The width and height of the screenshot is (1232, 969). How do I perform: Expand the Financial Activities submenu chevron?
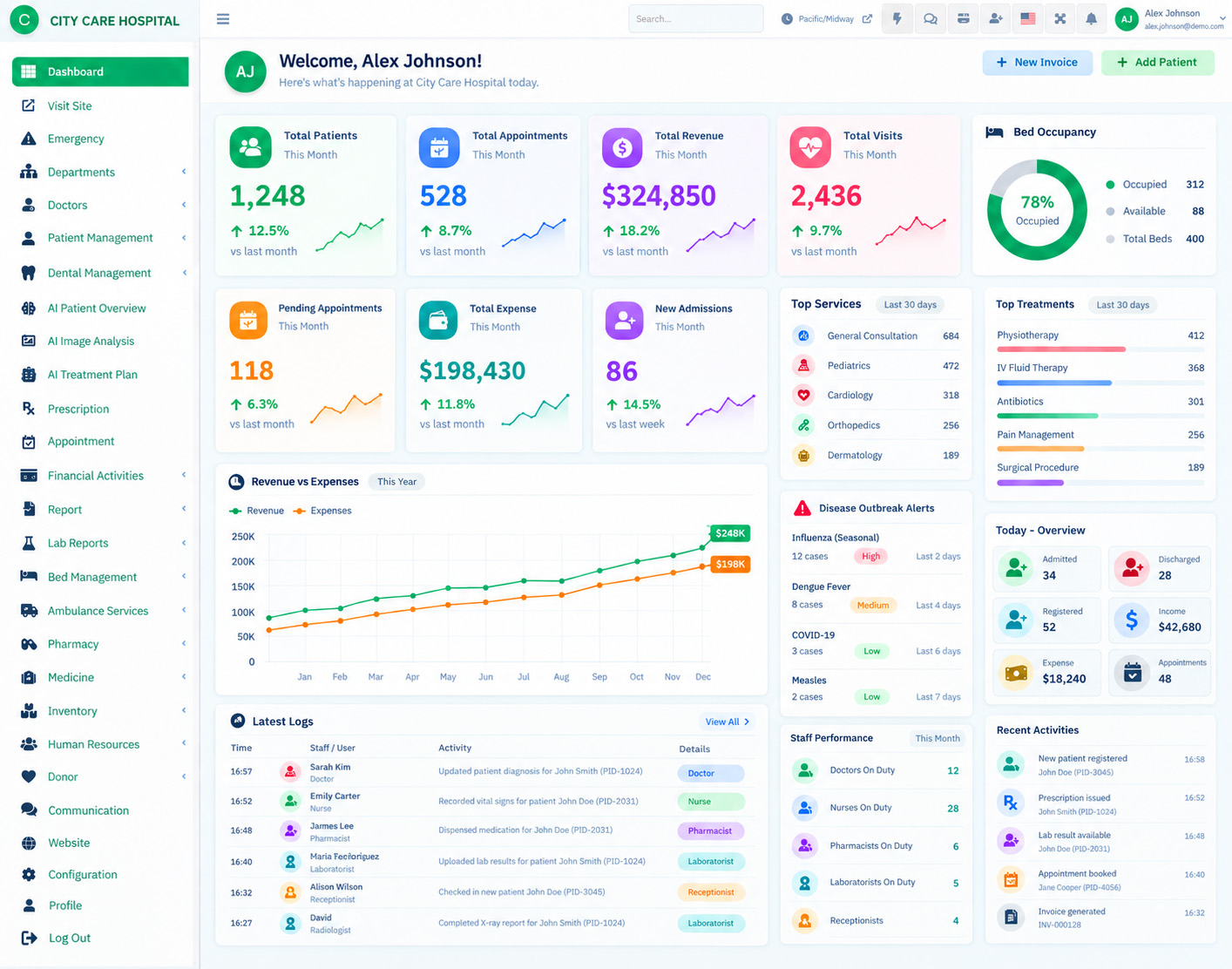[x=184, y=475]
